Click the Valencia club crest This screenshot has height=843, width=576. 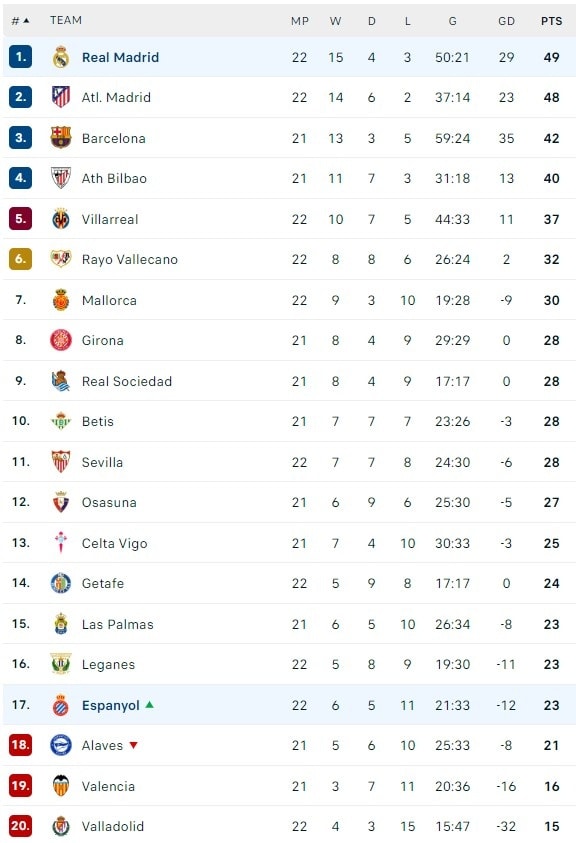pos(61,785)
